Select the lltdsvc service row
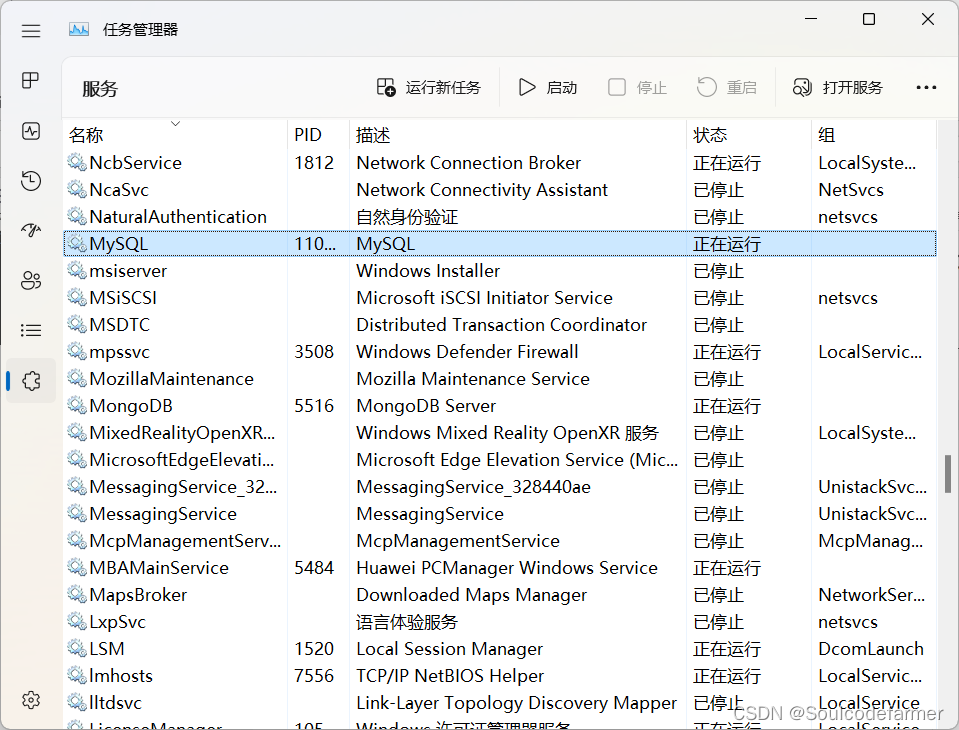Screen dimensions: 959x730 click(500, 702)
